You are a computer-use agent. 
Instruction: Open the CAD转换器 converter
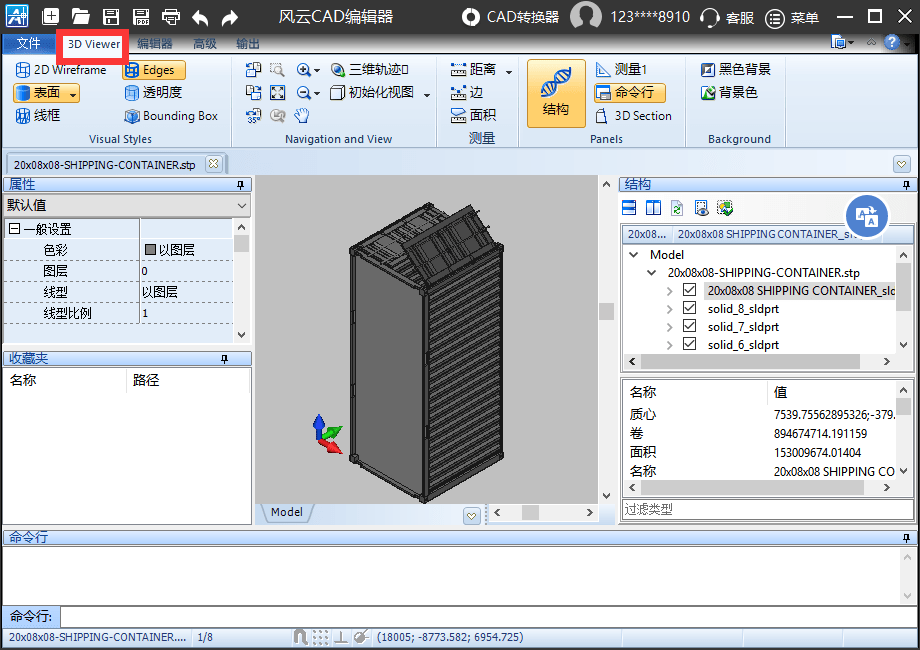tap(510, 17)
